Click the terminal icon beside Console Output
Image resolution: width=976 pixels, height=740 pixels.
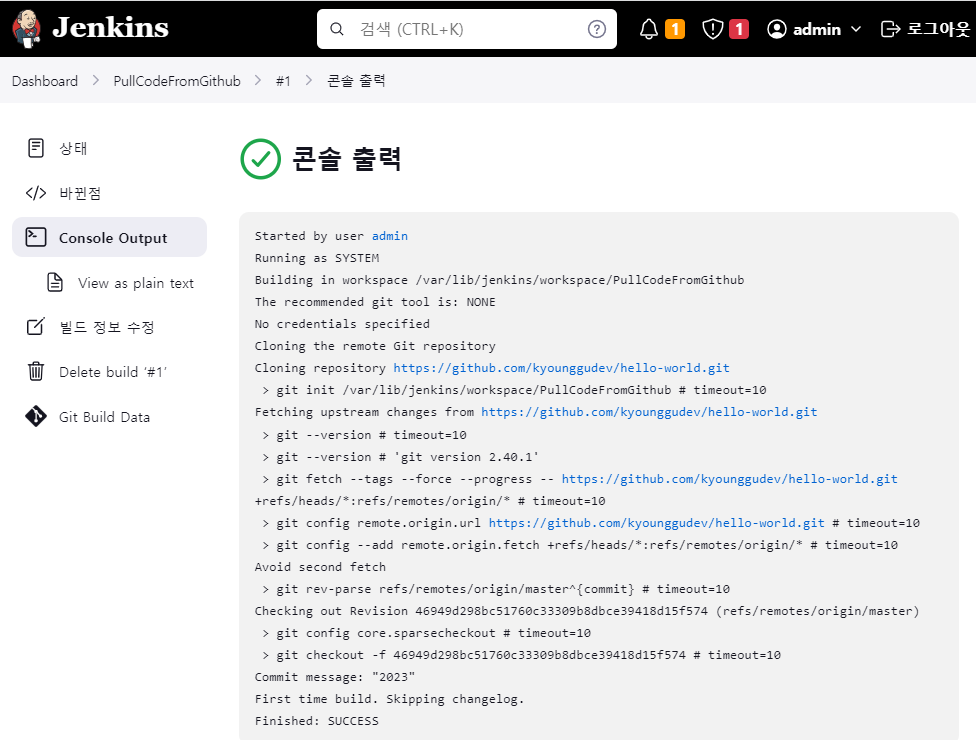35,237
